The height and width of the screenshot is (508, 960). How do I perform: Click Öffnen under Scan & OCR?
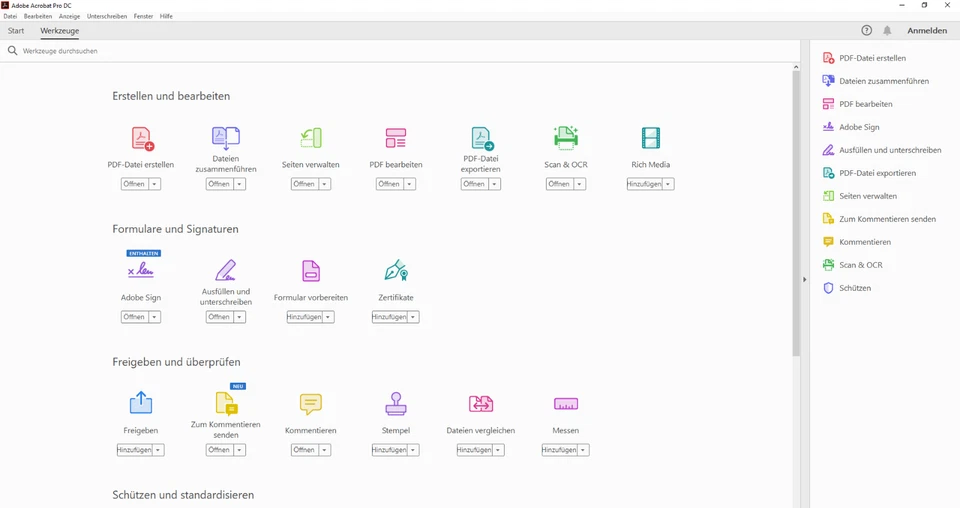559,184
